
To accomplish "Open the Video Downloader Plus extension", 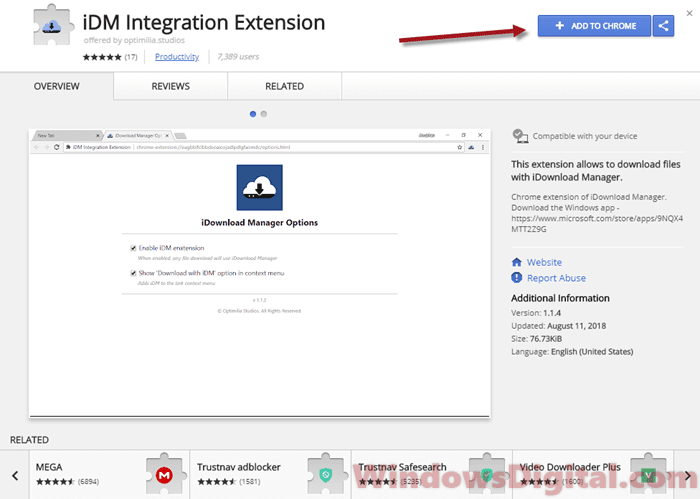I will click(x=593, y=474).
